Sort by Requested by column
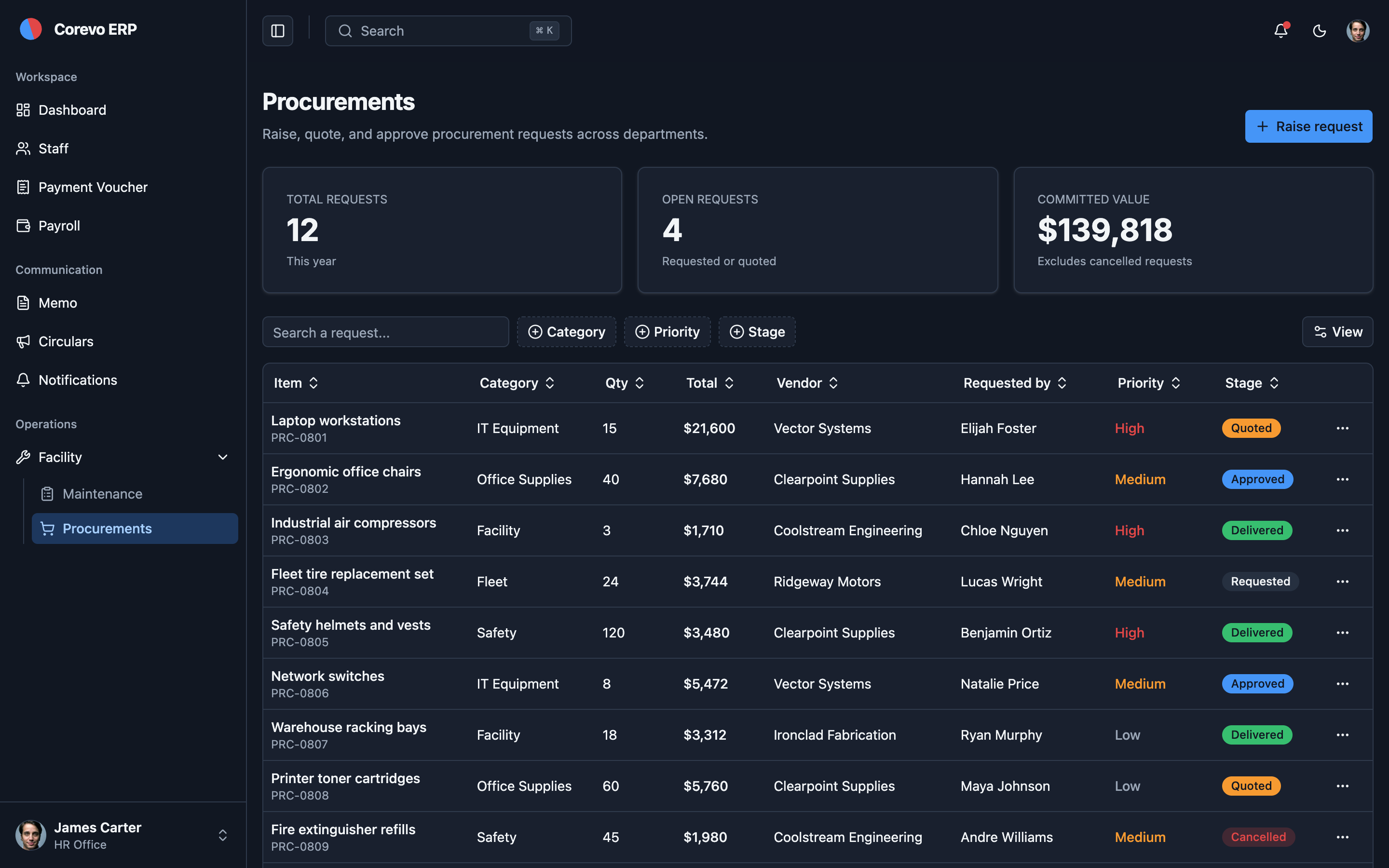The image size is (1389, 868). point(1014,383)
